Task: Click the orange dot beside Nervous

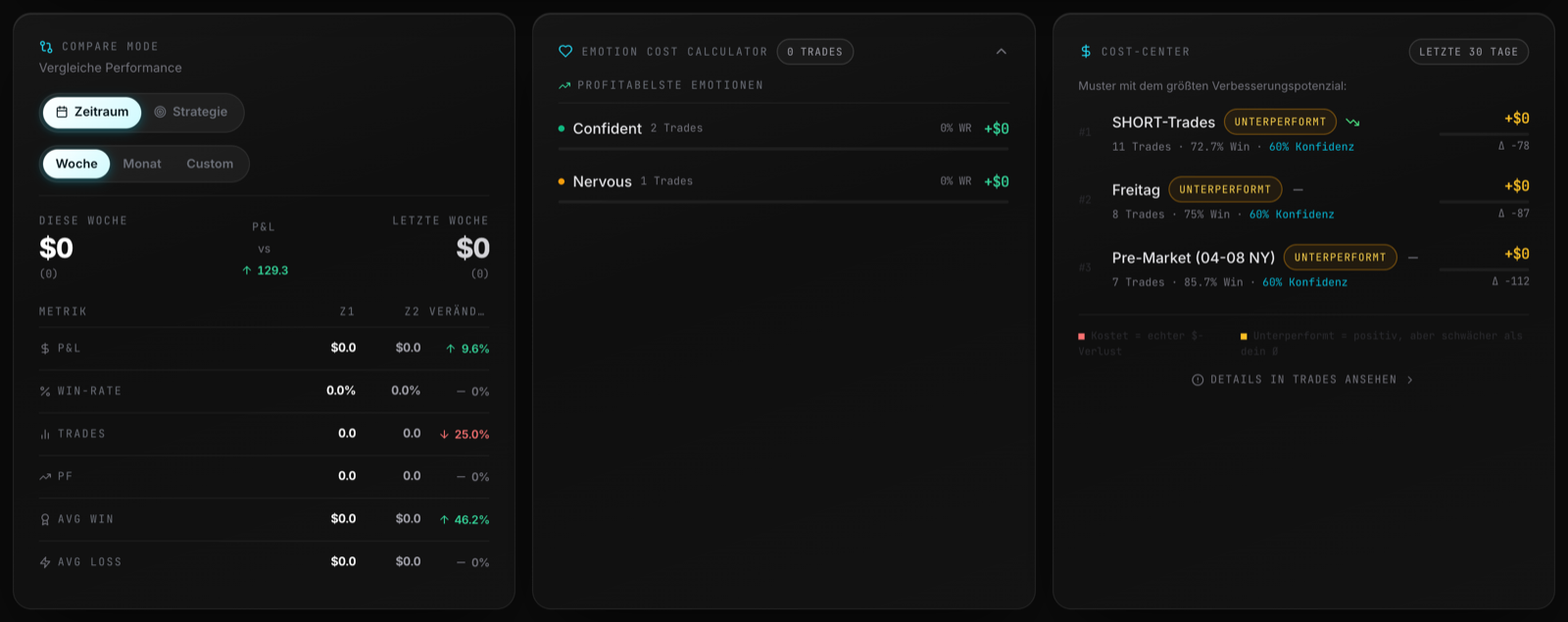Action: [562, 181]
